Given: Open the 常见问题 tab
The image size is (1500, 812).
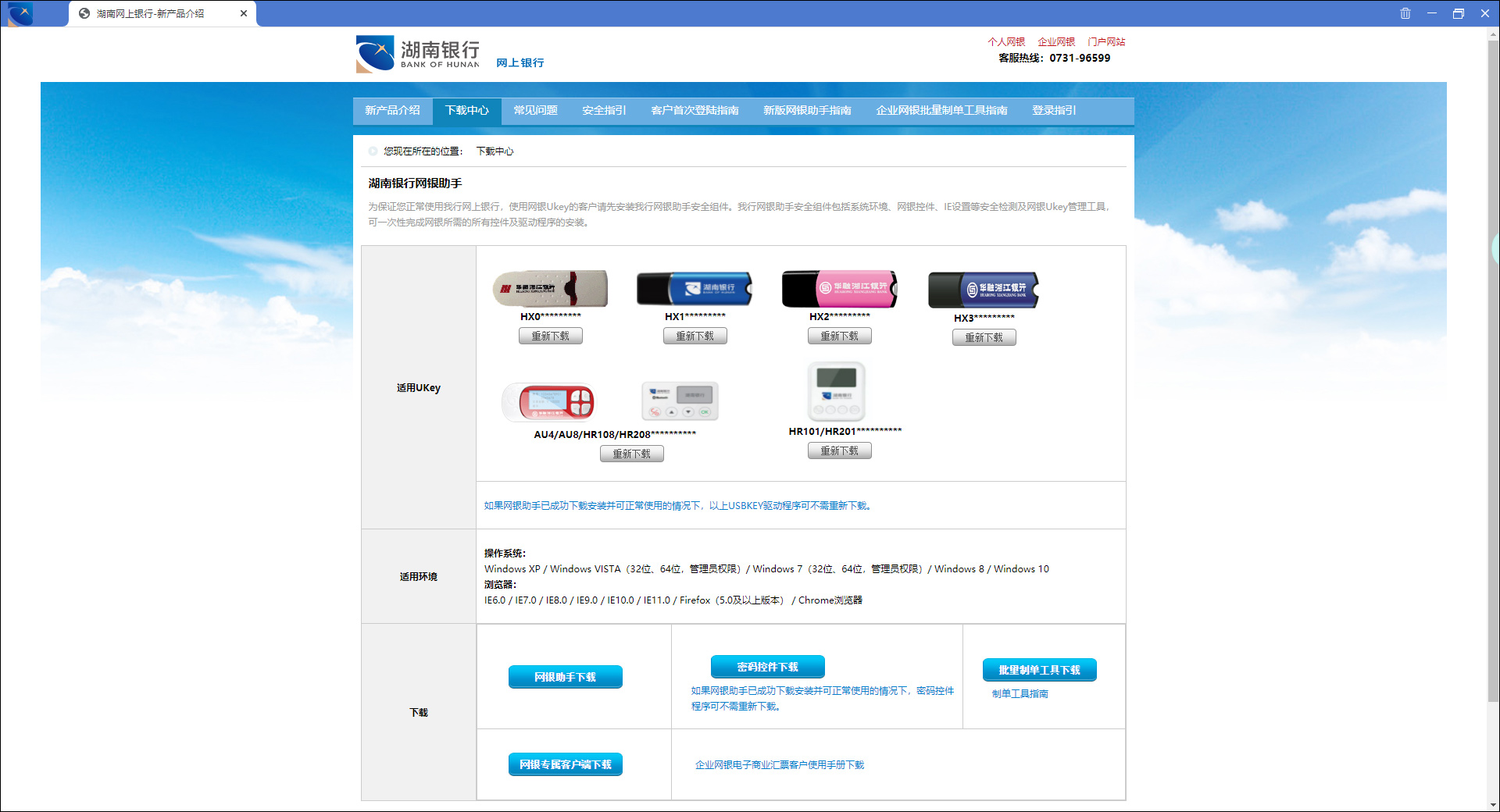Looking at the screenshot, I should tap(535, 111).
